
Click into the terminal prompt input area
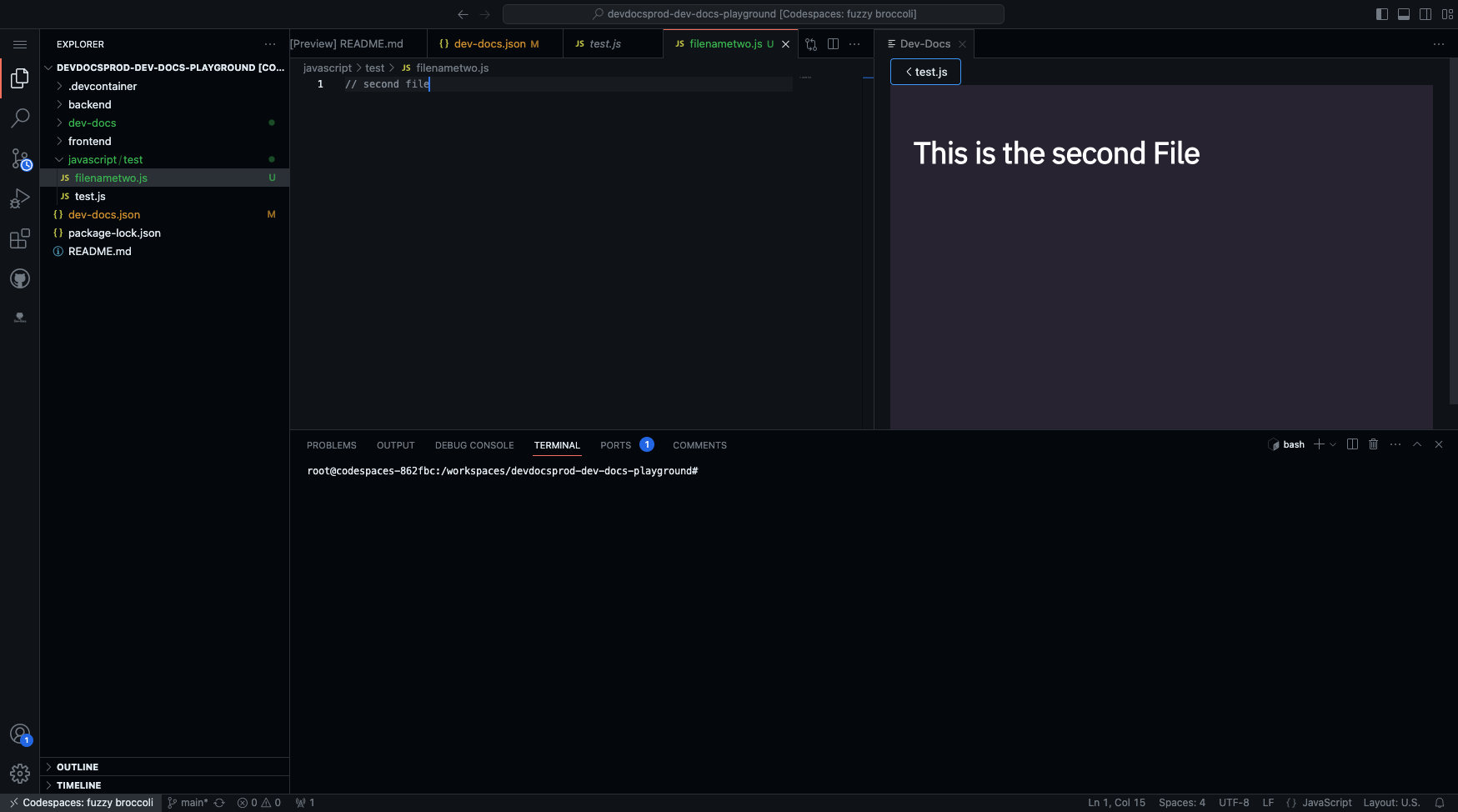(750, 471)
